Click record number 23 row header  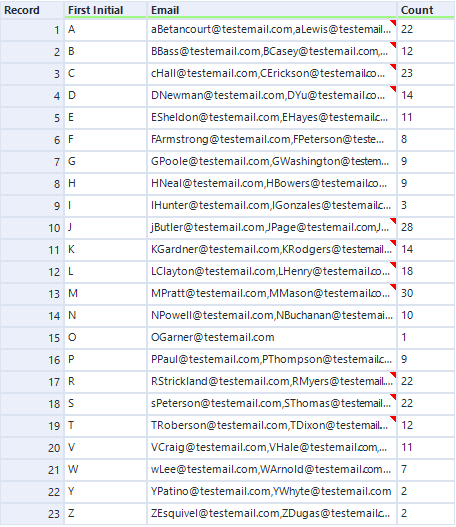[32, 514]
